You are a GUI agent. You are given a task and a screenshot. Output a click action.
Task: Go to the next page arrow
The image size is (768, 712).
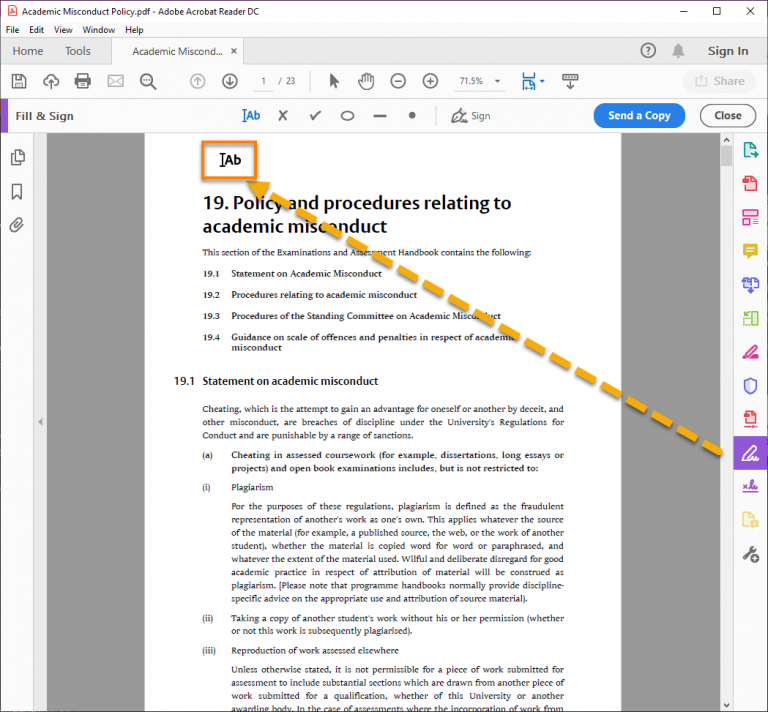(x=230, y=81)
